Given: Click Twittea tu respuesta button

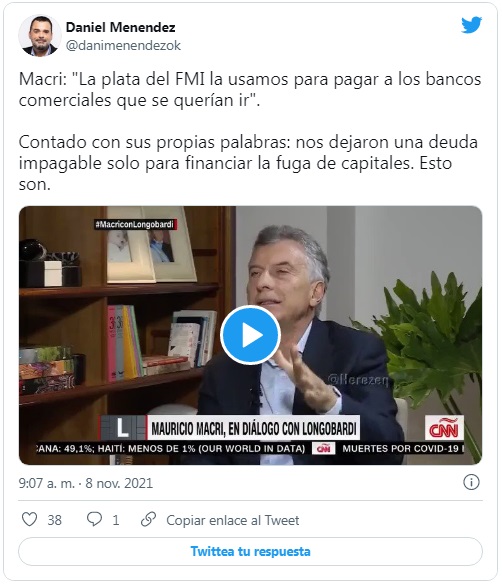Looking at the screenshot, I should tap(250, 551).
